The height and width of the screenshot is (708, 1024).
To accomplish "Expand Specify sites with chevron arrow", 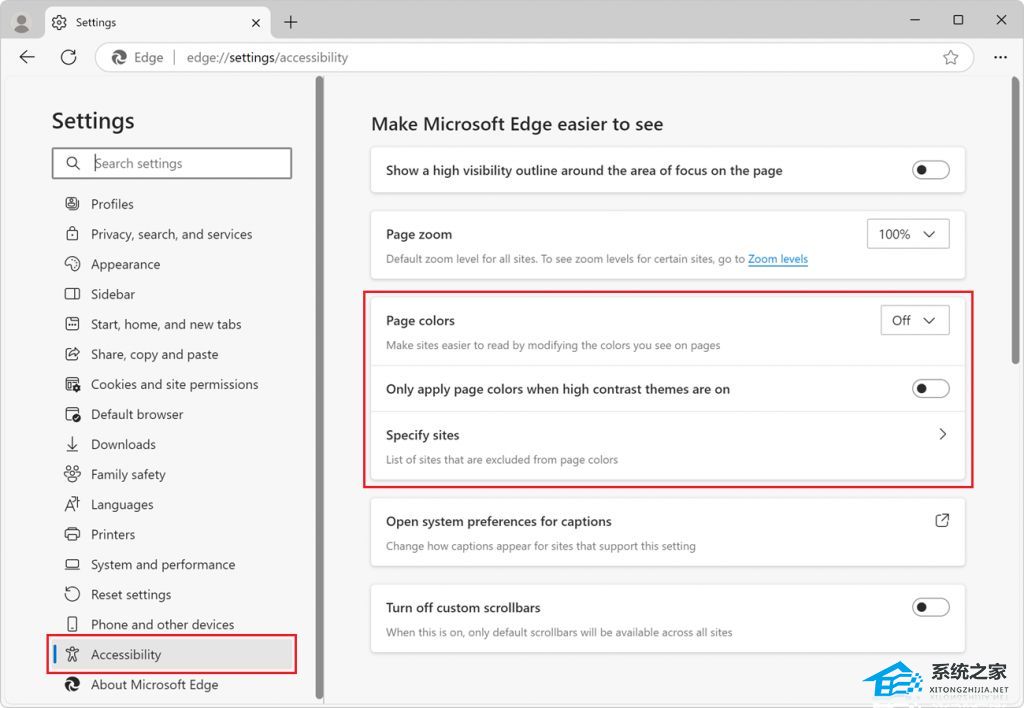I will pyautogui.click(x=942, y=434).
